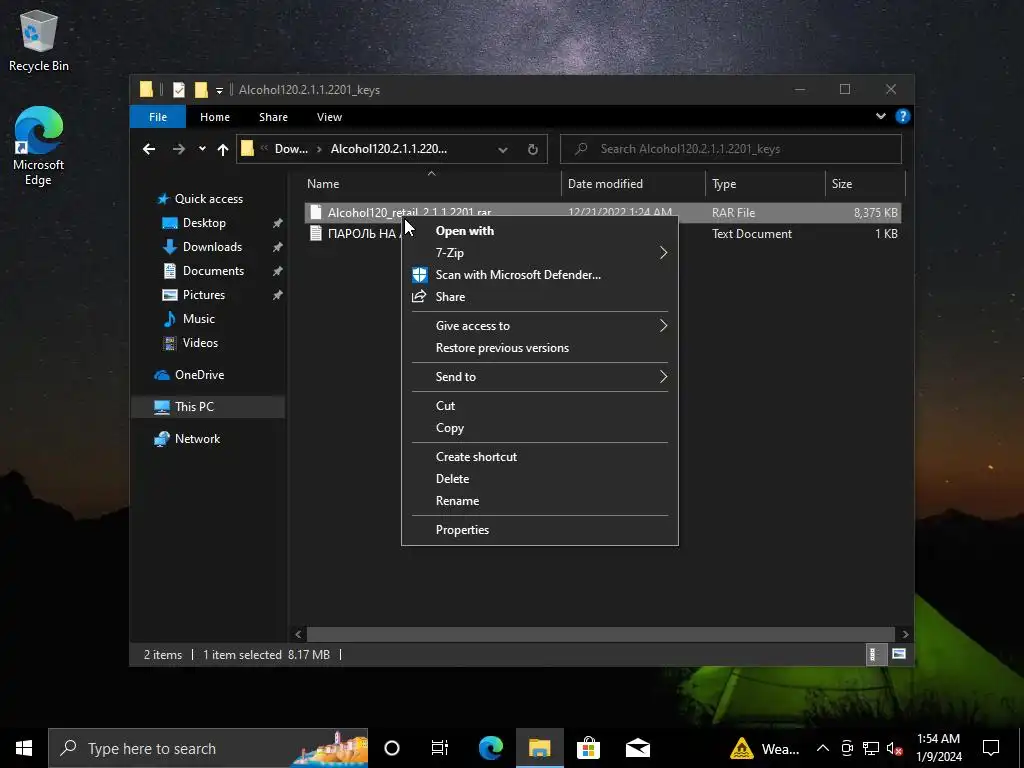The height and width of the screenshot is (768, 1024).
Task: Open Properties from the context menu
Action: [539, 530]
